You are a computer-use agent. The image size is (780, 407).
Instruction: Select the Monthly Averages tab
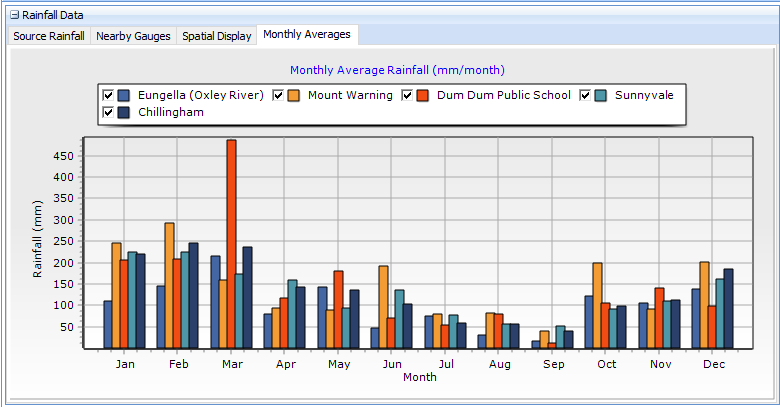(306, 35)
